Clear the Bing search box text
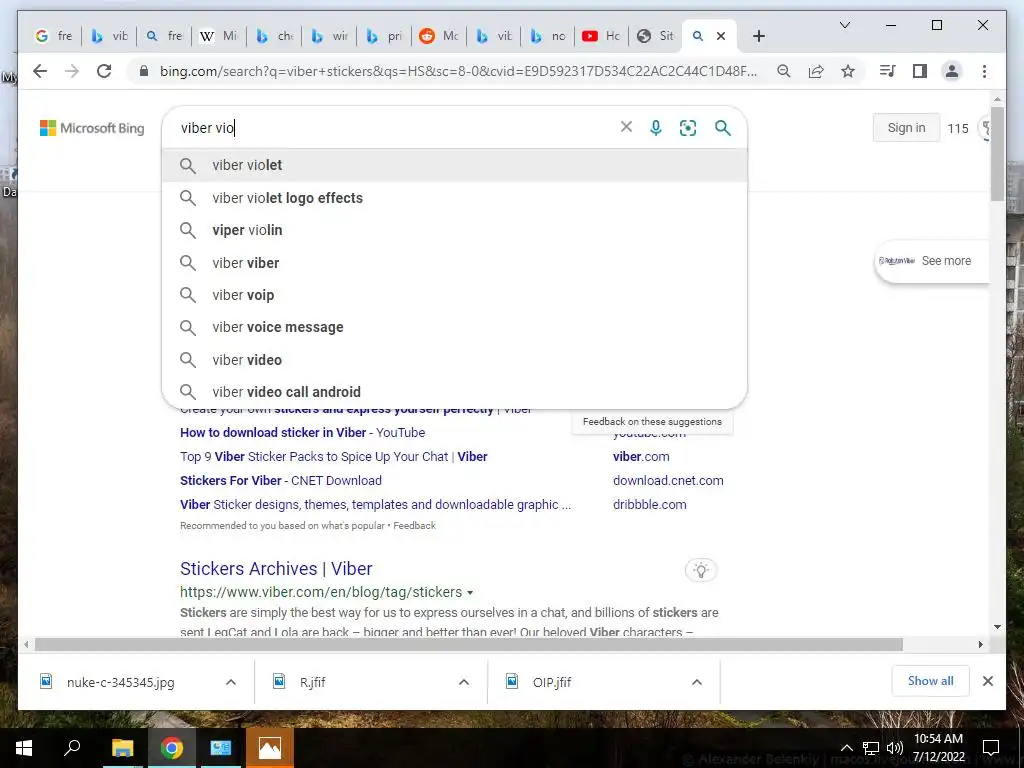This screenshot has width=1024, height=768. click(626, 127)
